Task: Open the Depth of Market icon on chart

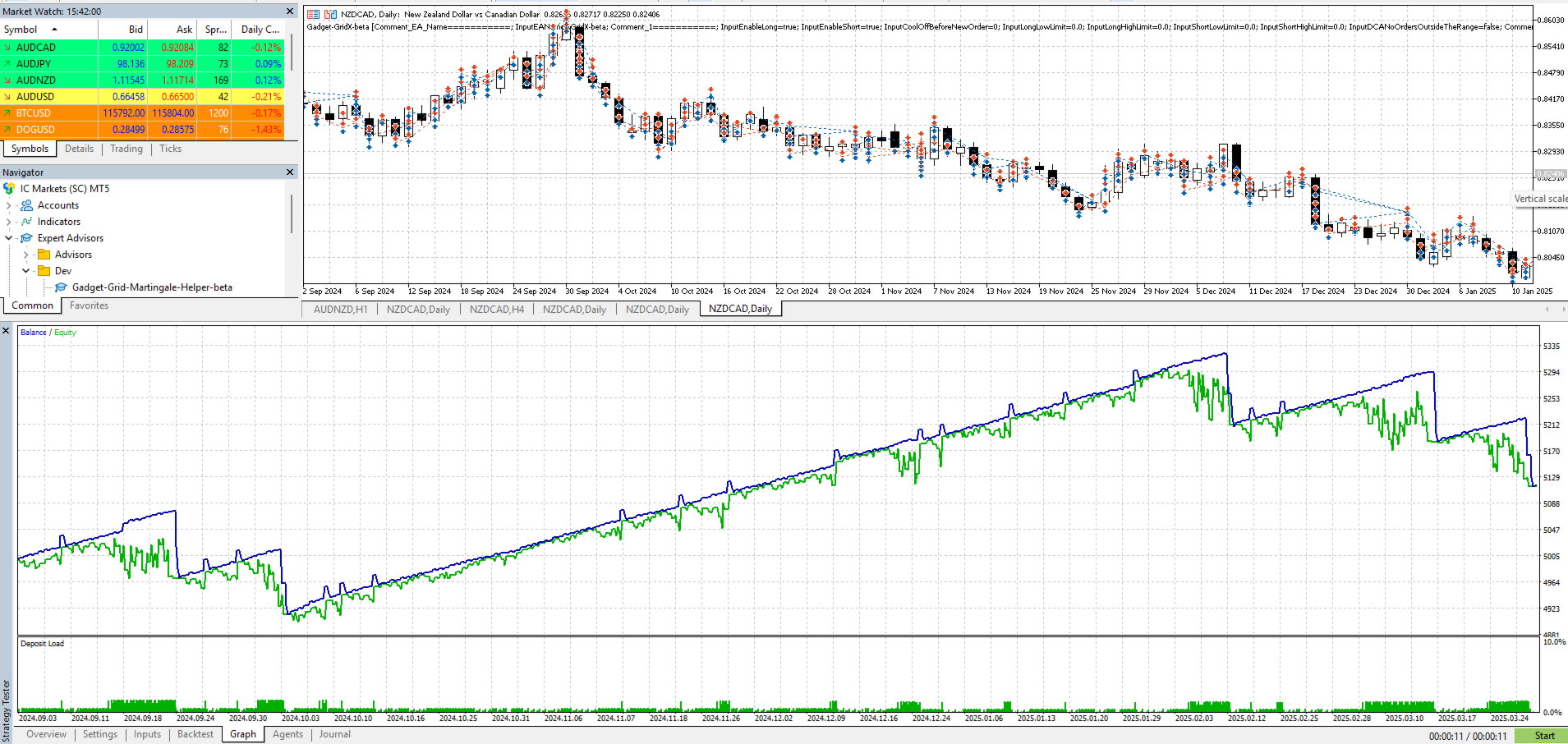Action: pos(330,14)
